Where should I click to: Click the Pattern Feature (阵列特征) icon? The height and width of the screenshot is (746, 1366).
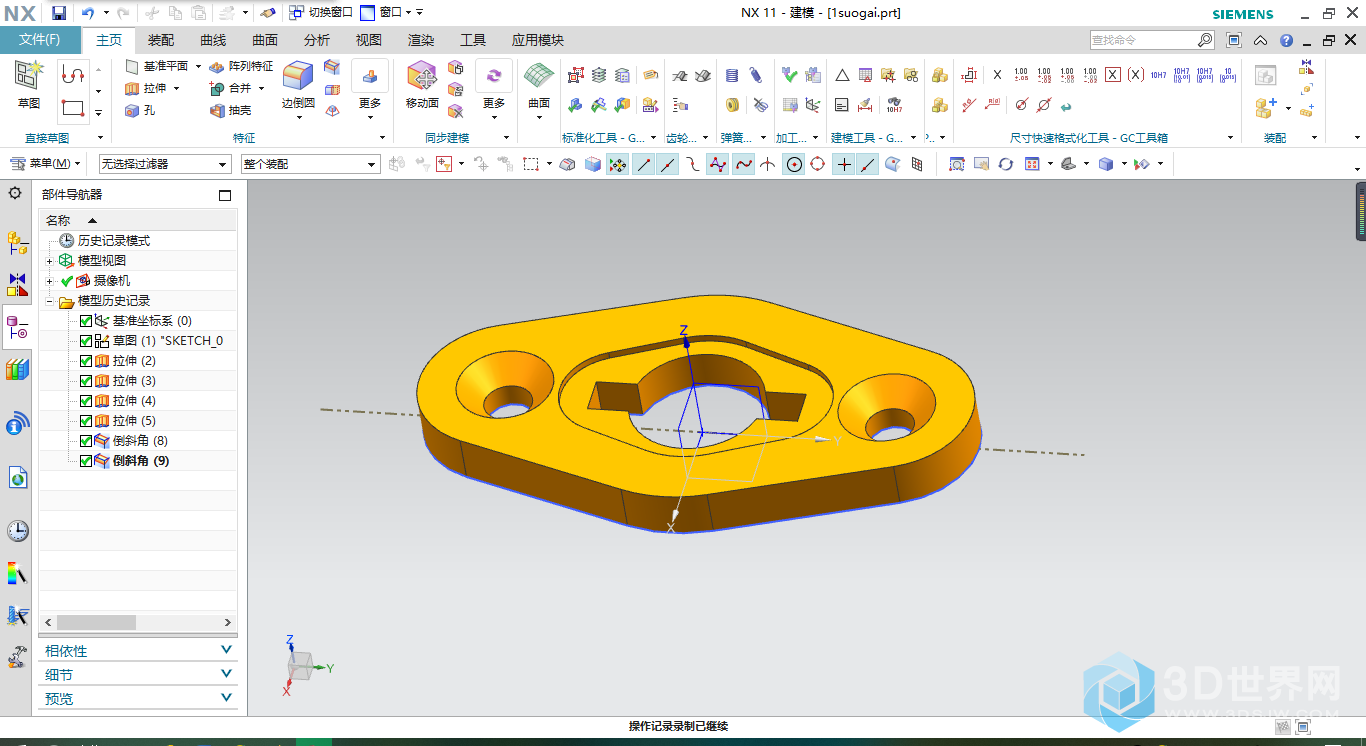click(240, 66)
